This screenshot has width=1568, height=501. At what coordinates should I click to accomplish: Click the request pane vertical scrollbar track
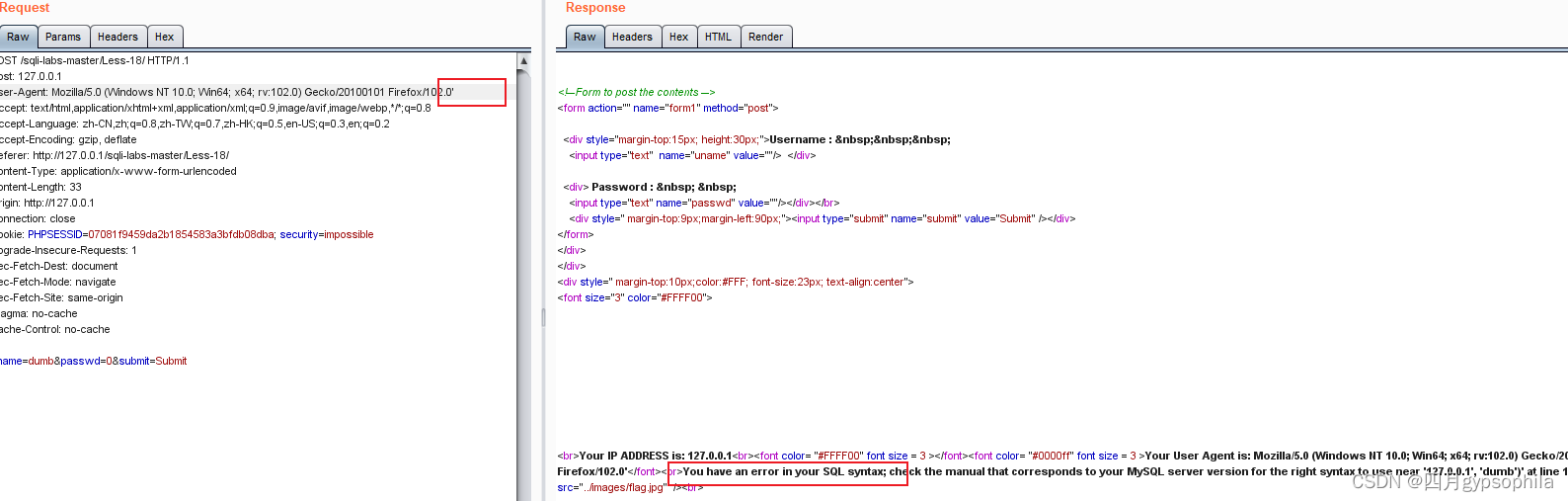(524, 285)
